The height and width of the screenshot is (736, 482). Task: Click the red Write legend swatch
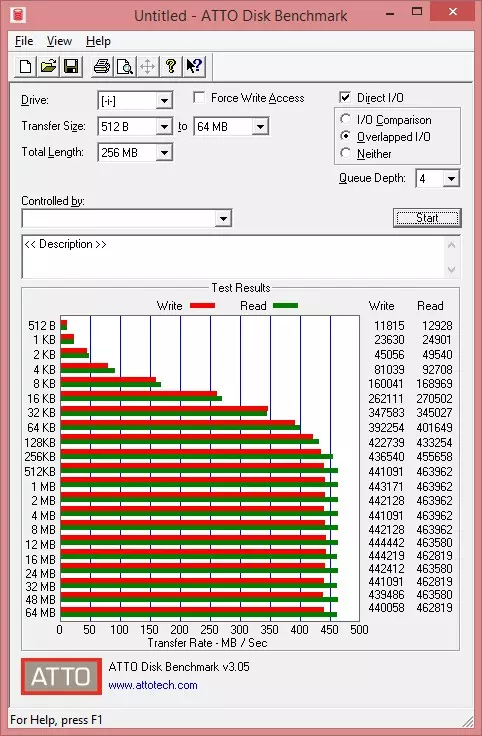pos(202,306)
